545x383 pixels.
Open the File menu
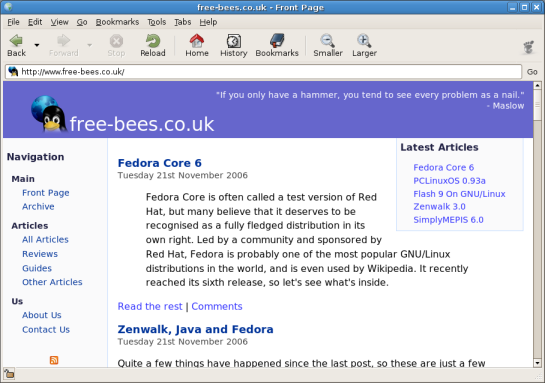click(x=13, y=22)
